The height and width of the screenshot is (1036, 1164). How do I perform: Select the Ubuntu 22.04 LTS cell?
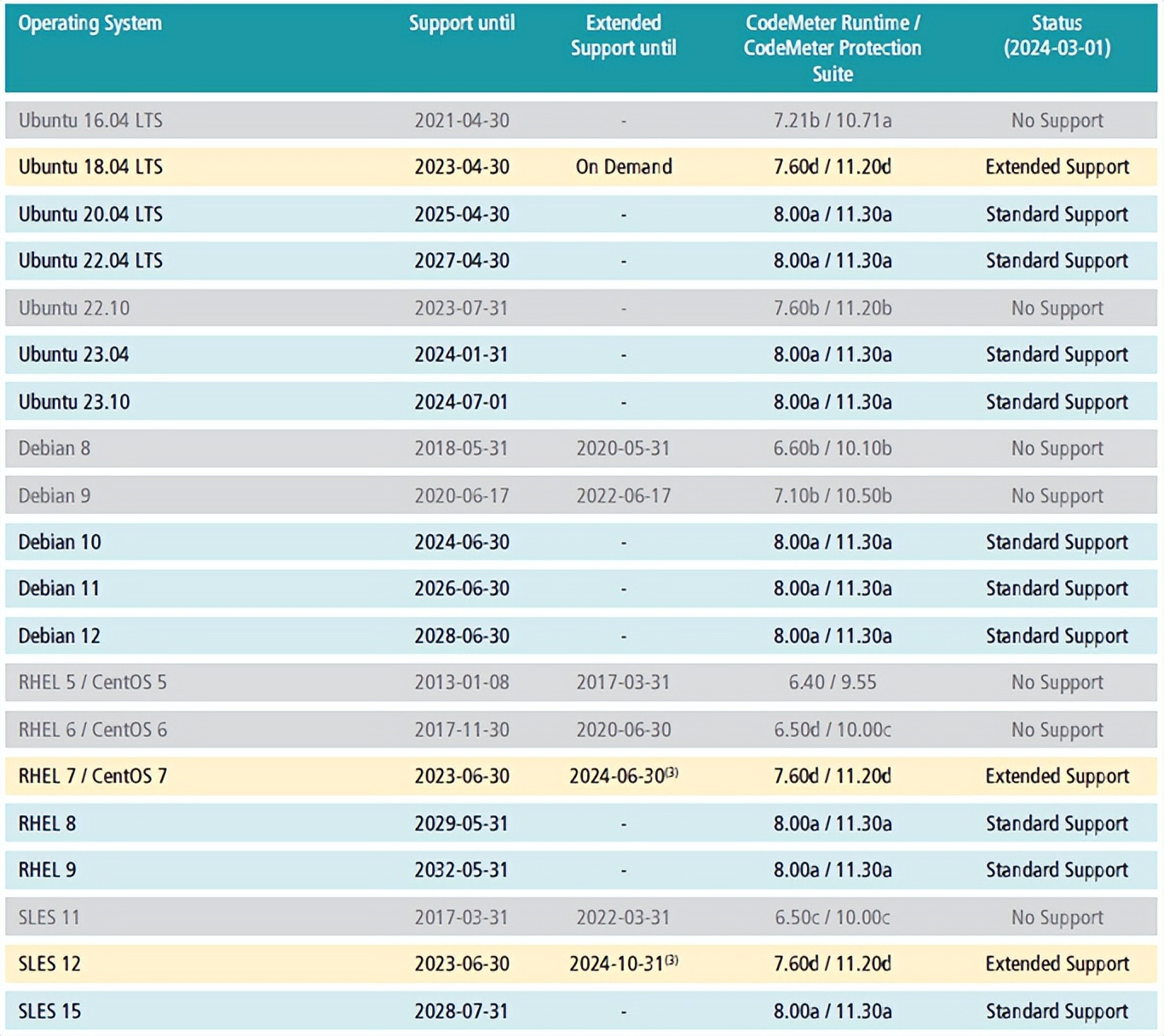[x=90, y=261]
